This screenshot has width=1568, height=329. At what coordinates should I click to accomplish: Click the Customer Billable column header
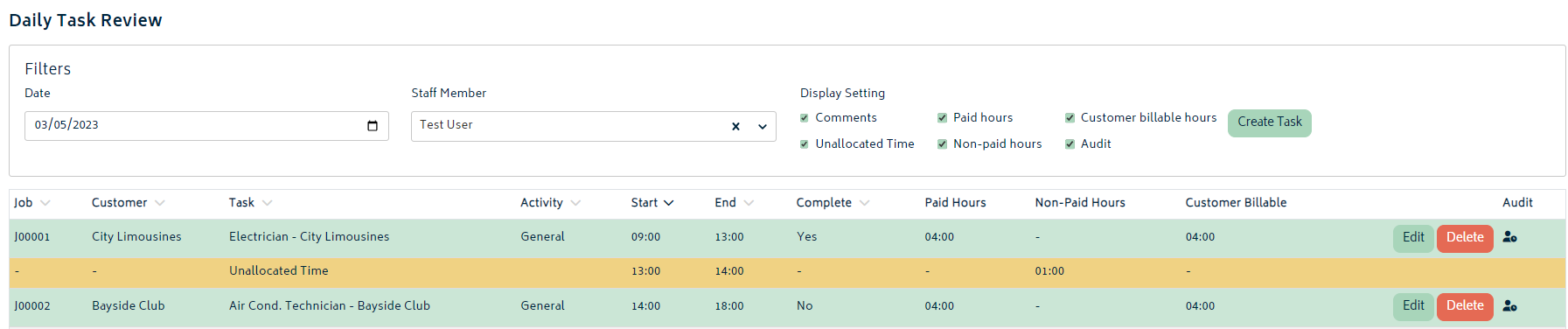(1236, 203)
